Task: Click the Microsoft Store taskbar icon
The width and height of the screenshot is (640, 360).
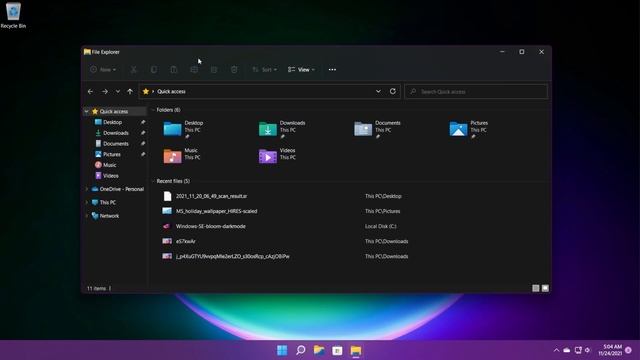Action: (337, 350)
